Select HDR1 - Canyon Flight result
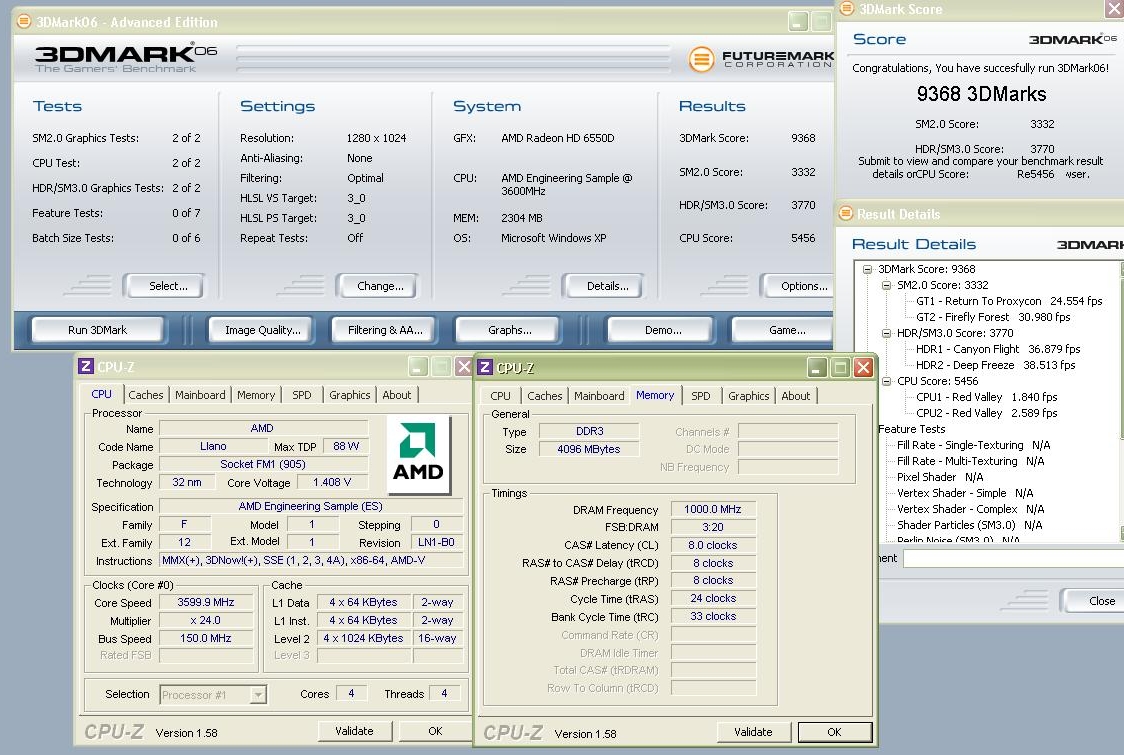The image size is (1124, 755). click(x=998, y=349)
